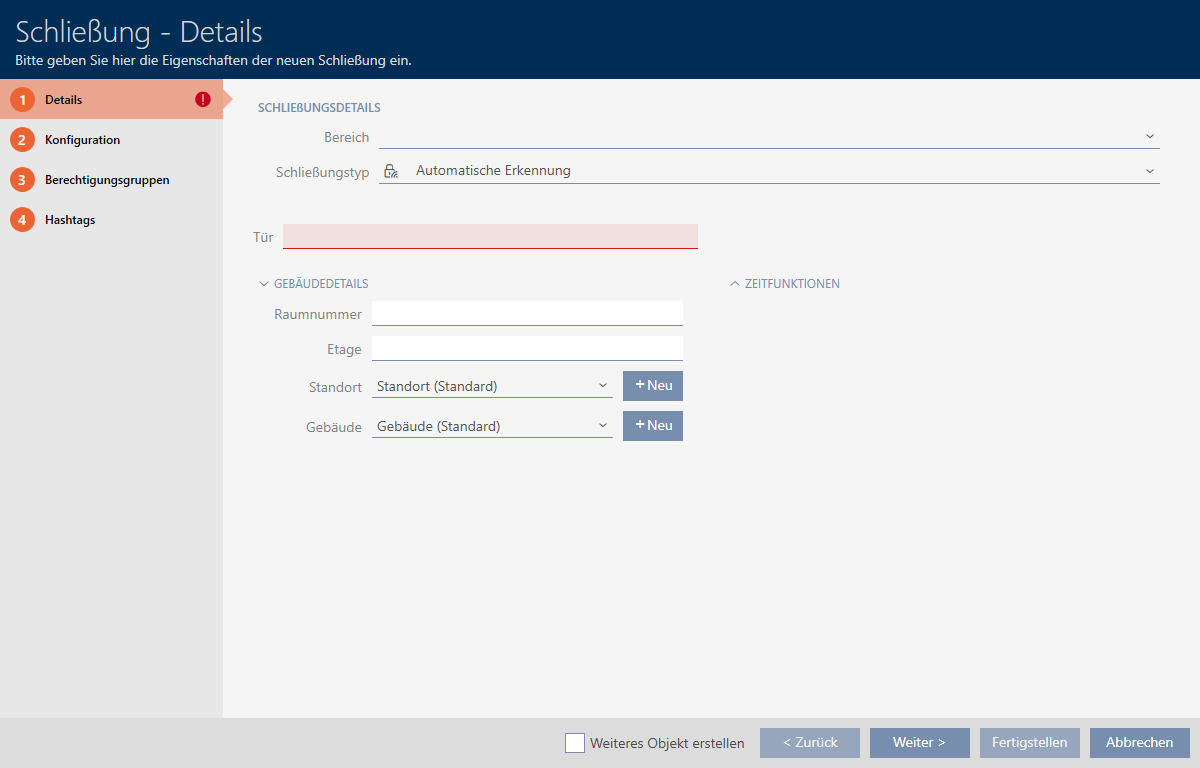Image resolution: width=1200 pixels, height=768 pixels.
Task: Click the red error icon beside Details
Action: coord(203,100)
